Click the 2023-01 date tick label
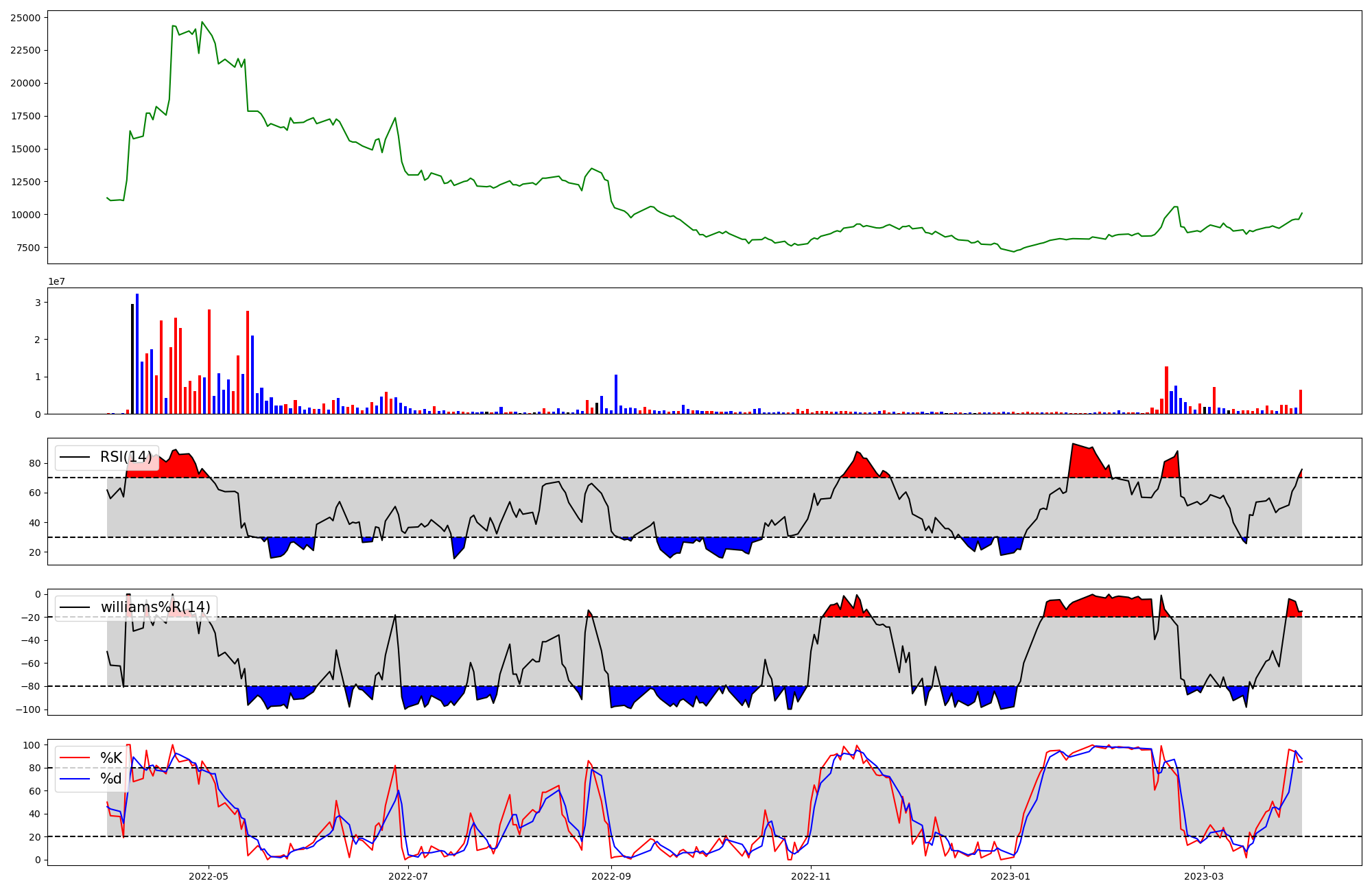The width and height of the screenshot is (1372, 892). (x=1010, y=876)
